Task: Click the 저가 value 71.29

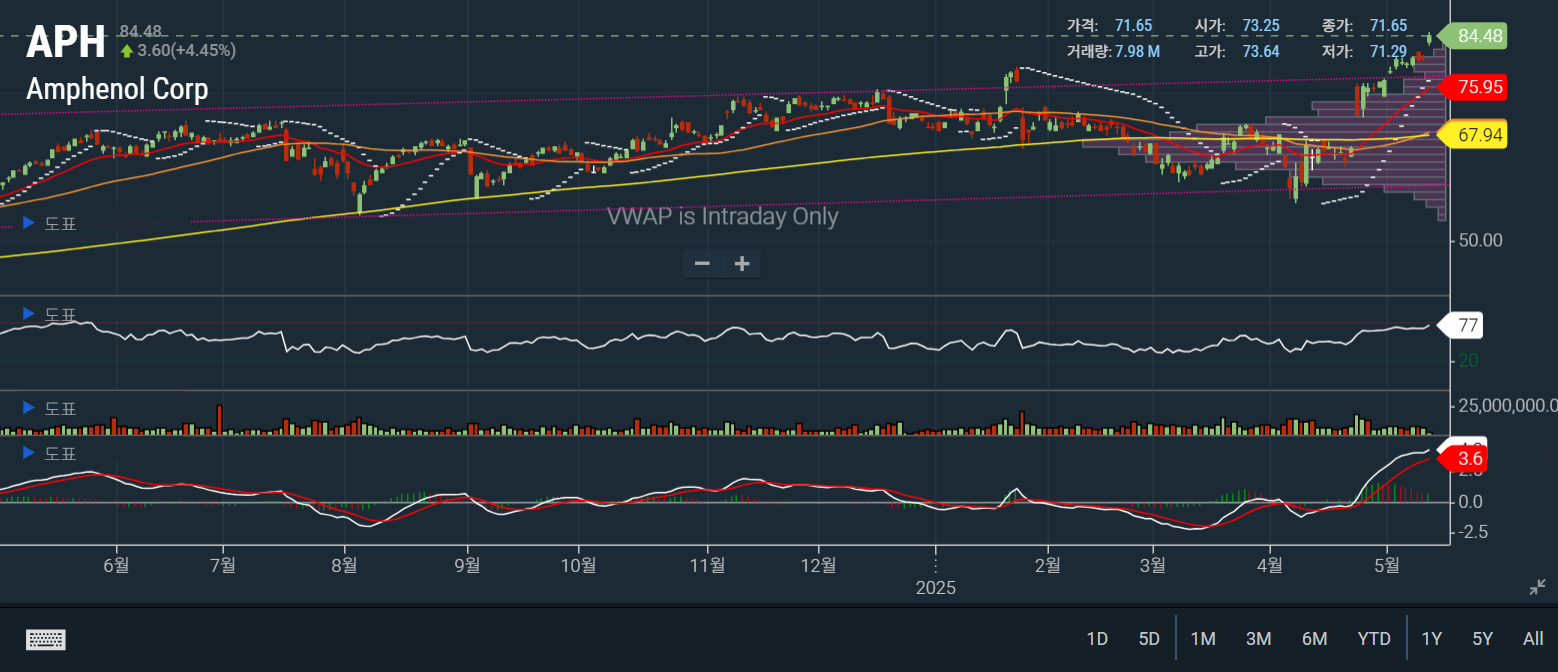Action: point(1388,50)
